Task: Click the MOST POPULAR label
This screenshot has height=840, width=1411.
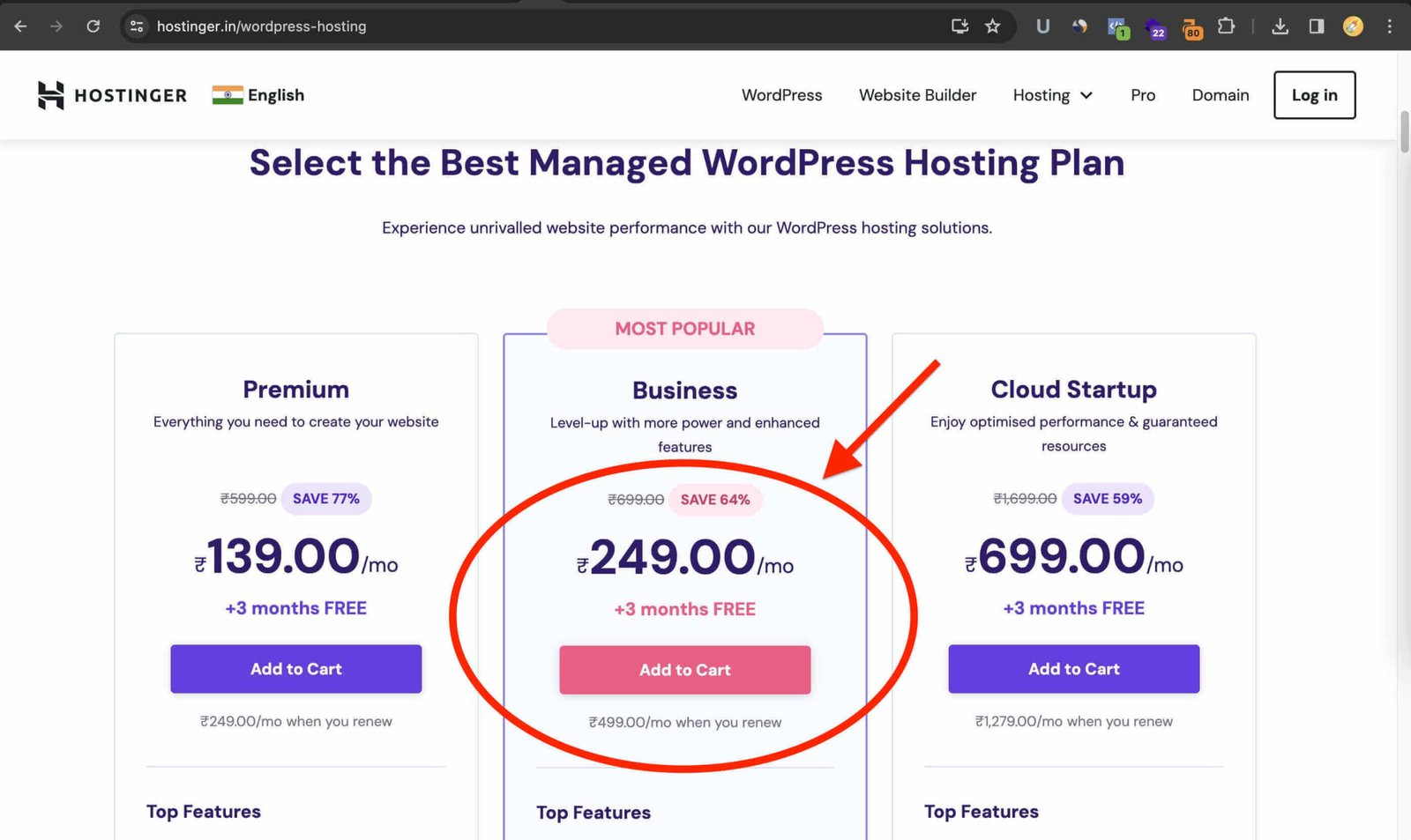Action: click(685, 329)
